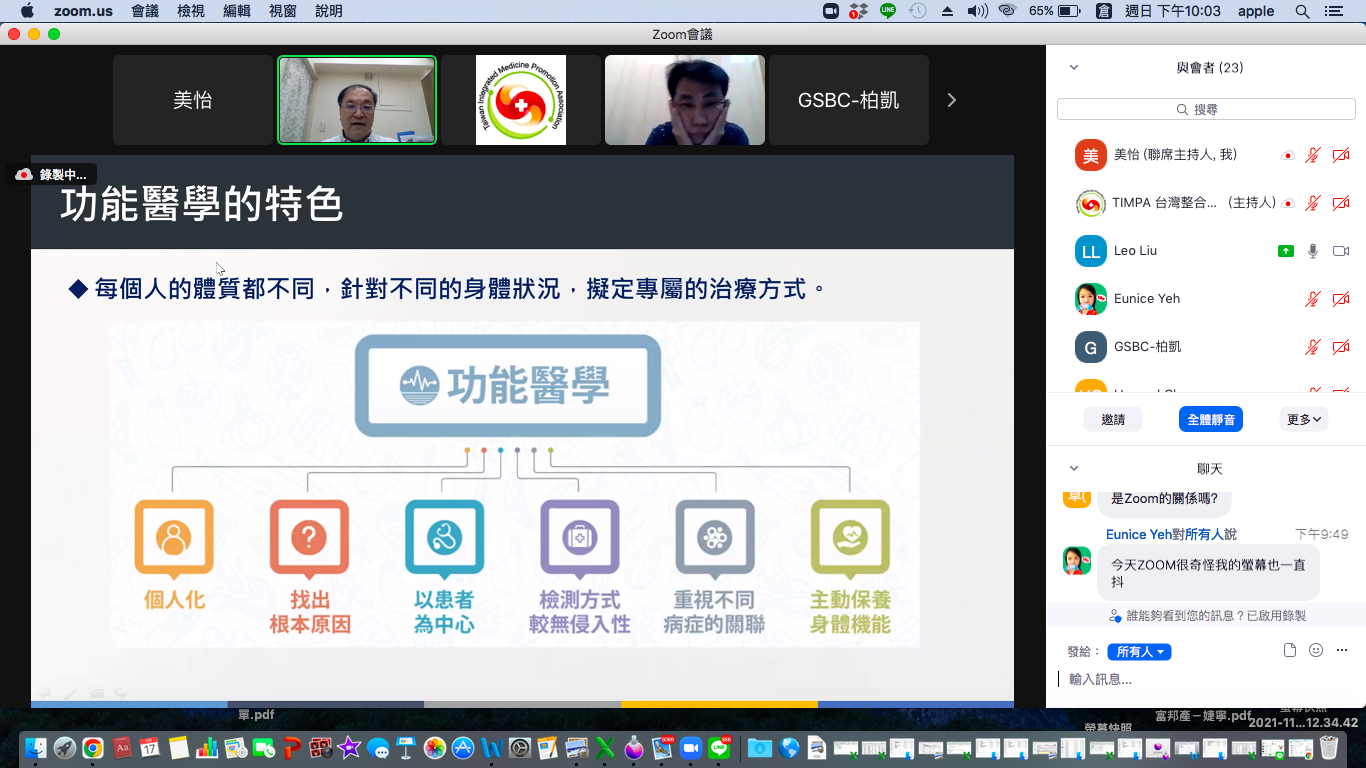Screen dimensions: 1366x768
Task: Click the LINE icon in the menu bar
Action: [887, 11]
